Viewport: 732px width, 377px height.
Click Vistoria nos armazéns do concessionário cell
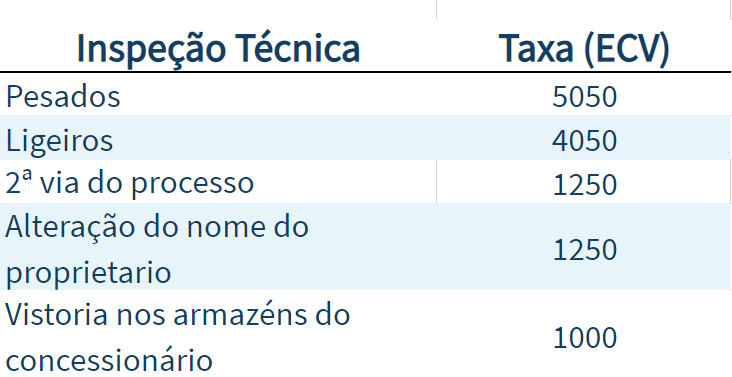coord(177,337)
